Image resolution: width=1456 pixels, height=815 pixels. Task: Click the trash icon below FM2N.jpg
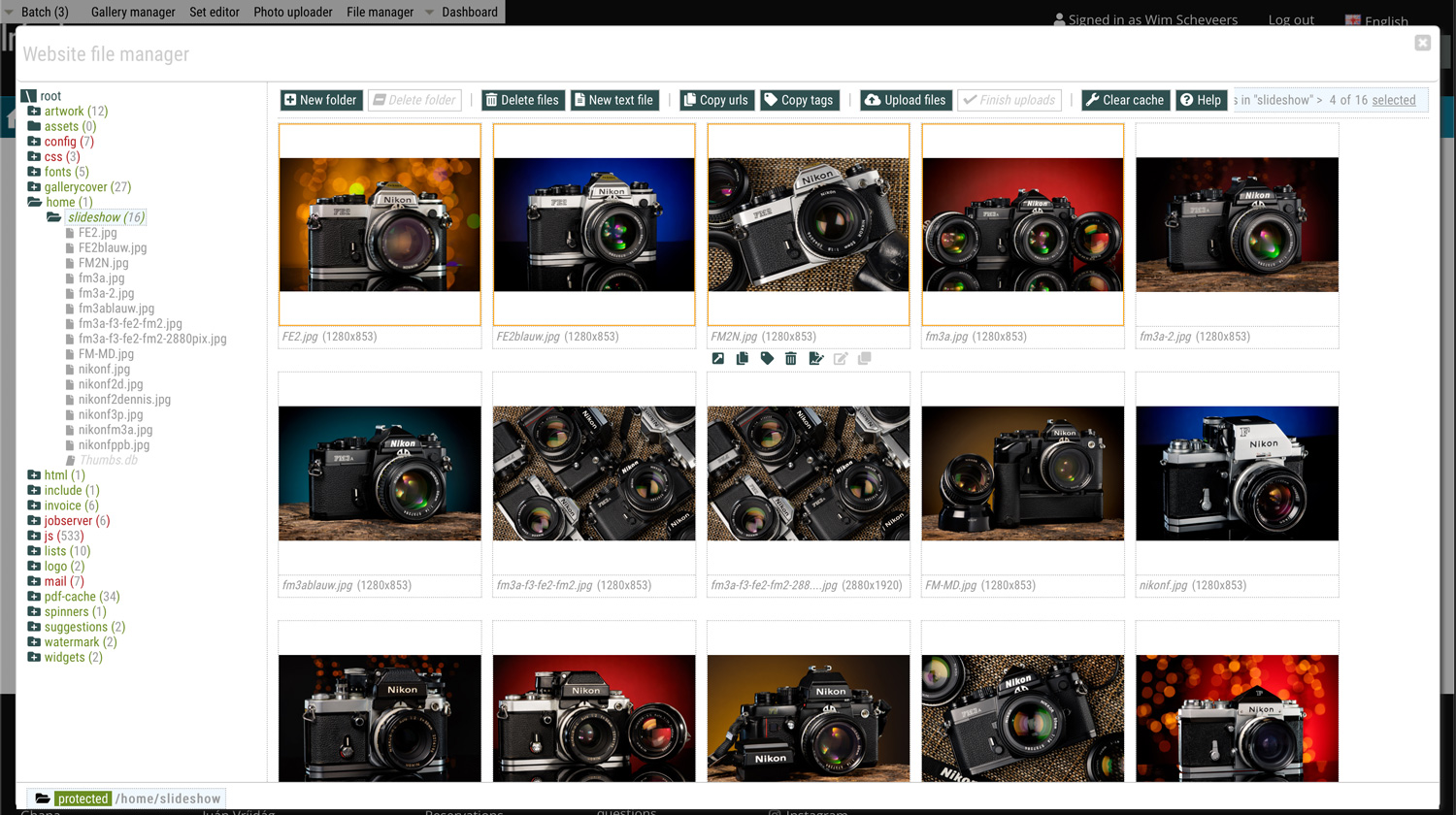[x=791, y=359]
